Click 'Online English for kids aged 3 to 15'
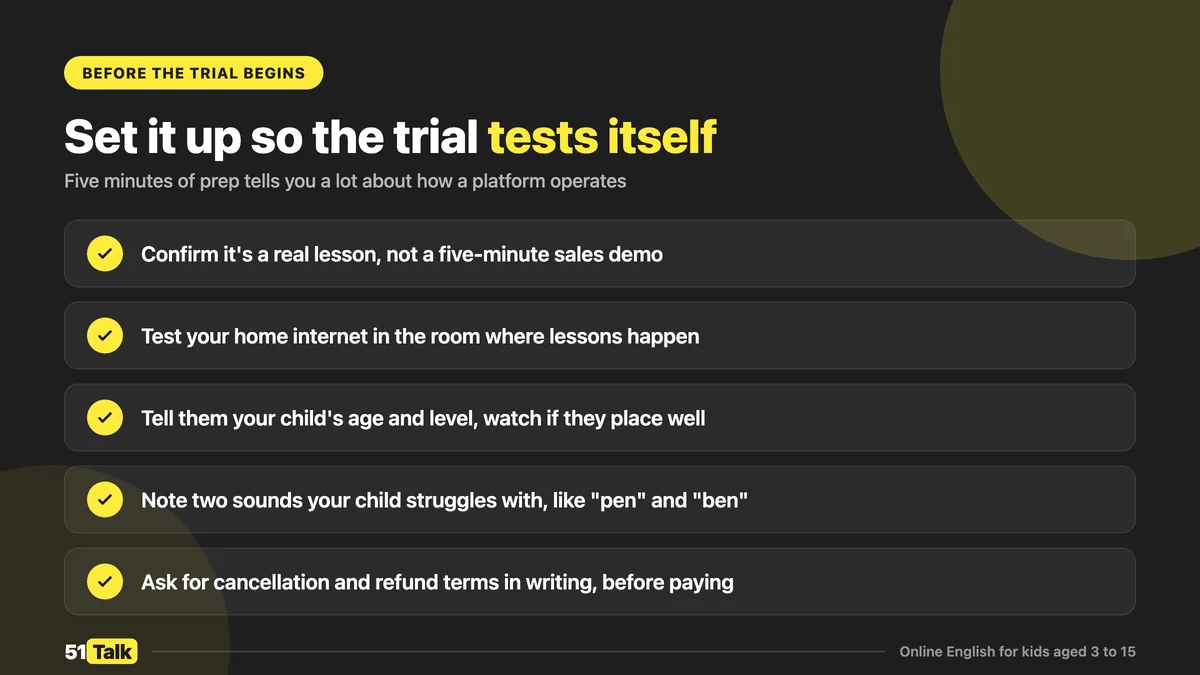 tap(1017, 652)
